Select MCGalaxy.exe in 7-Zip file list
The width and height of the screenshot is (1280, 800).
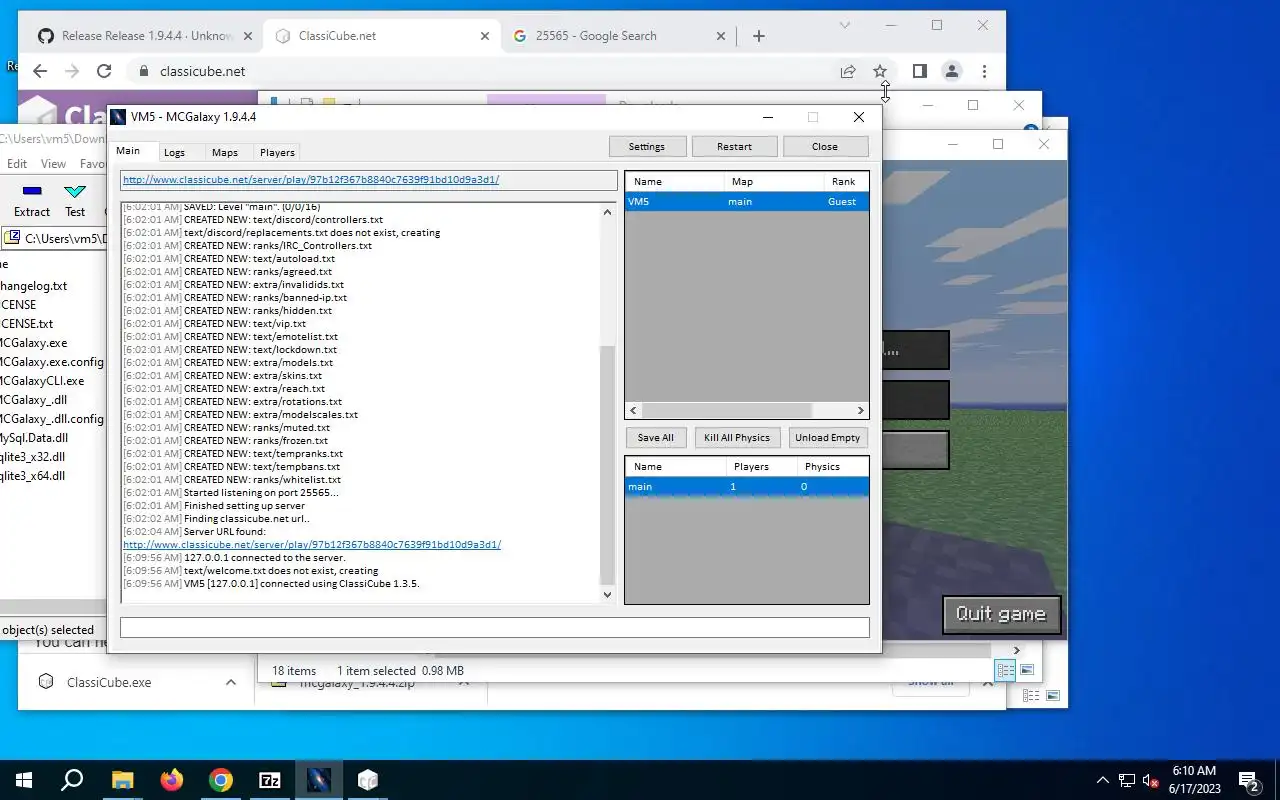33,343
